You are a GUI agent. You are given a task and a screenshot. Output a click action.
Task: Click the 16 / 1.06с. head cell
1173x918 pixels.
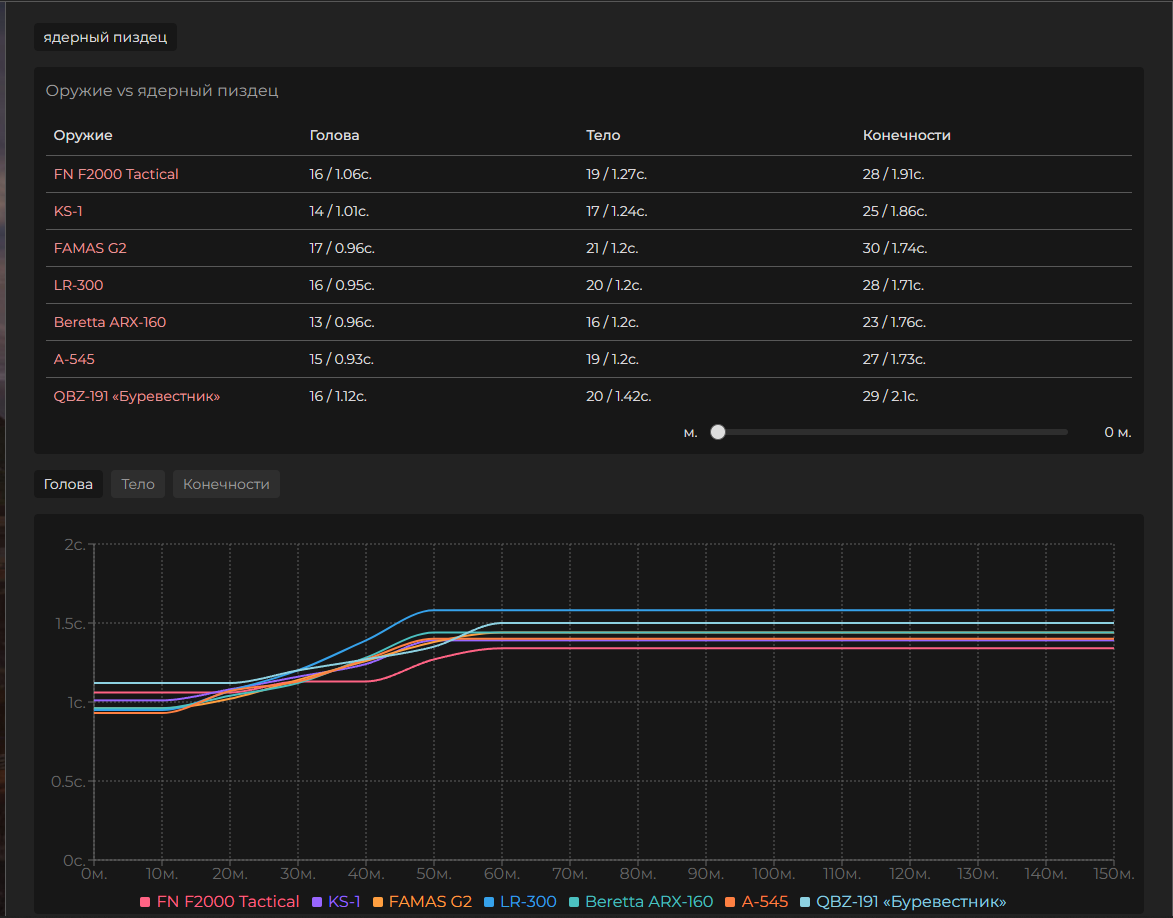pos(340,174)
